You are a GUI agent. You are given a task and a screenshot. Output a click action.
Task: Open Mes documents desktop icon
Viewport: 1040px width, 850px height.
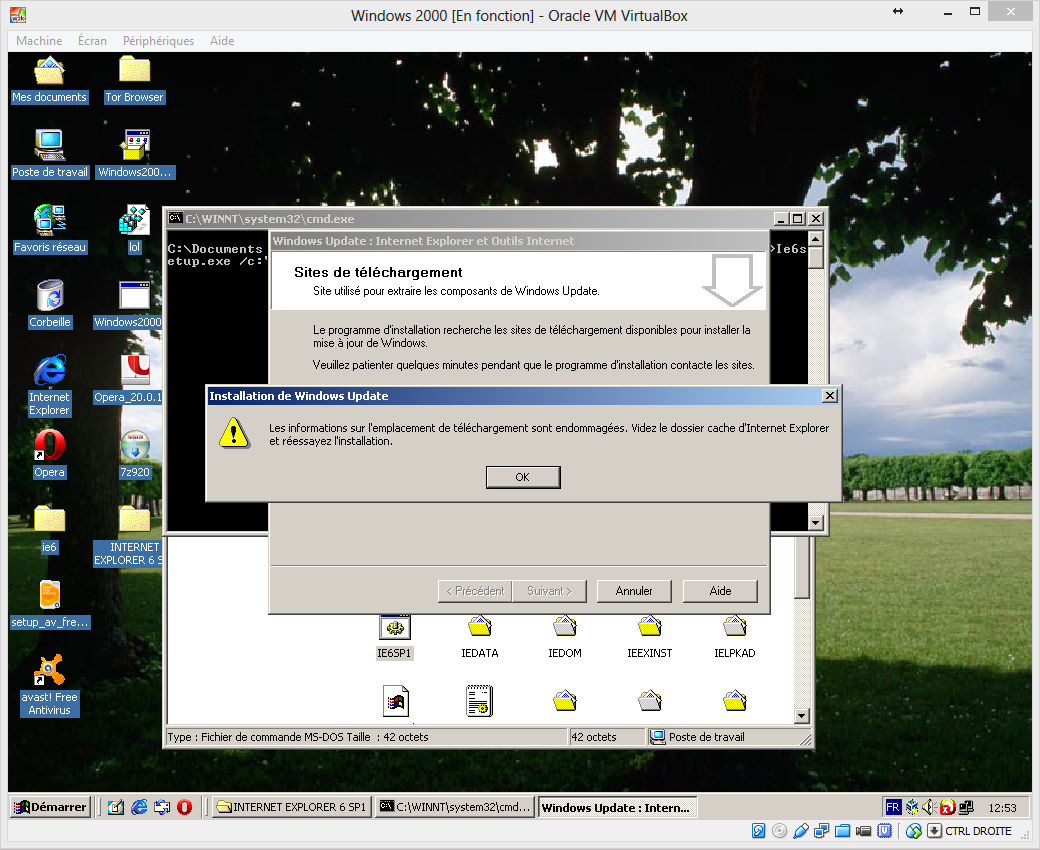tap(50, 81)
